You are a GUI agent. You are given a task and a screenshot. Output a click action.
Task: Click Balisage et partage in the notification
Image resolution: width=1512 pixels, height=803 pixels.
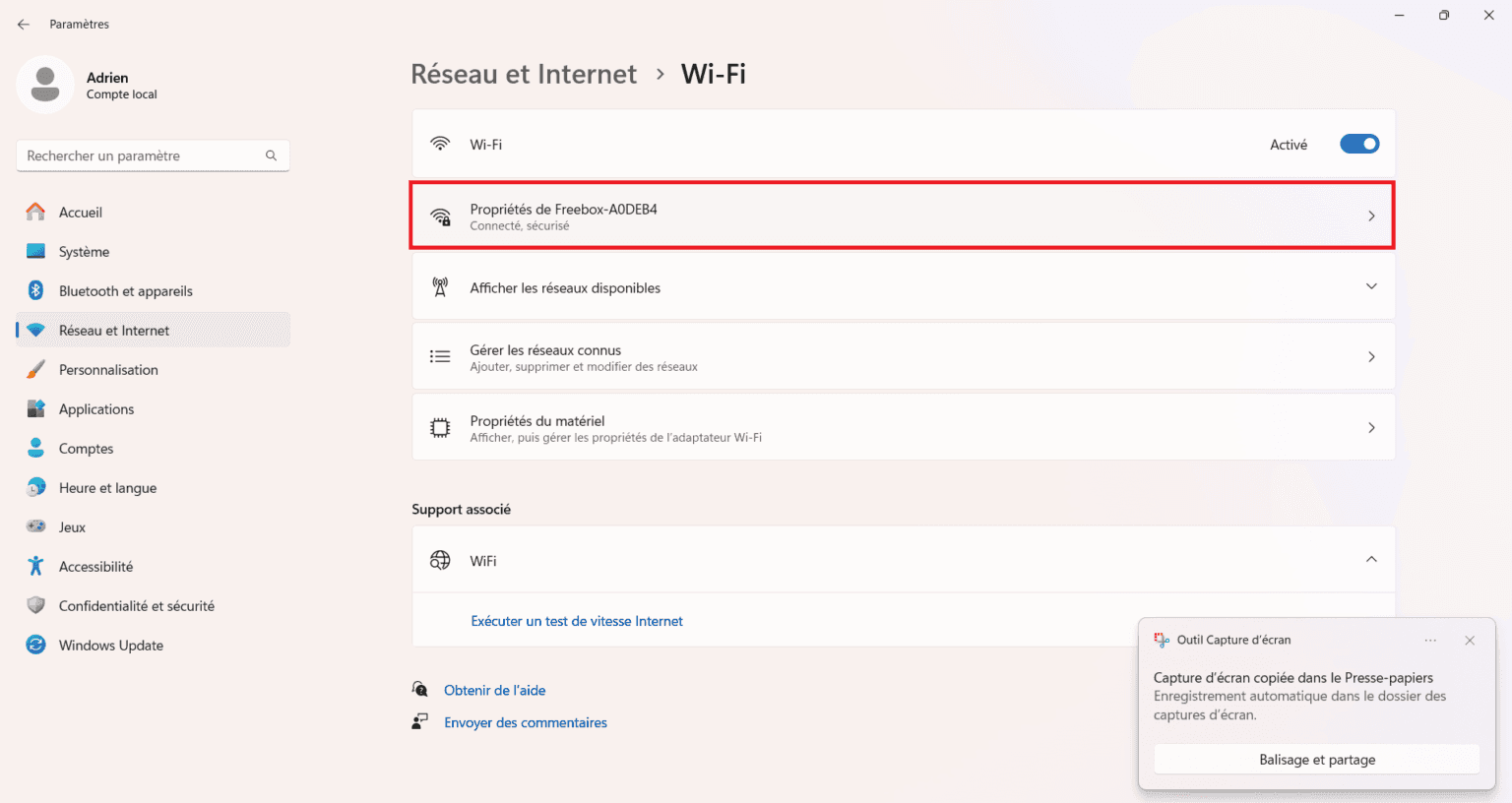(x=1316, y=759)
